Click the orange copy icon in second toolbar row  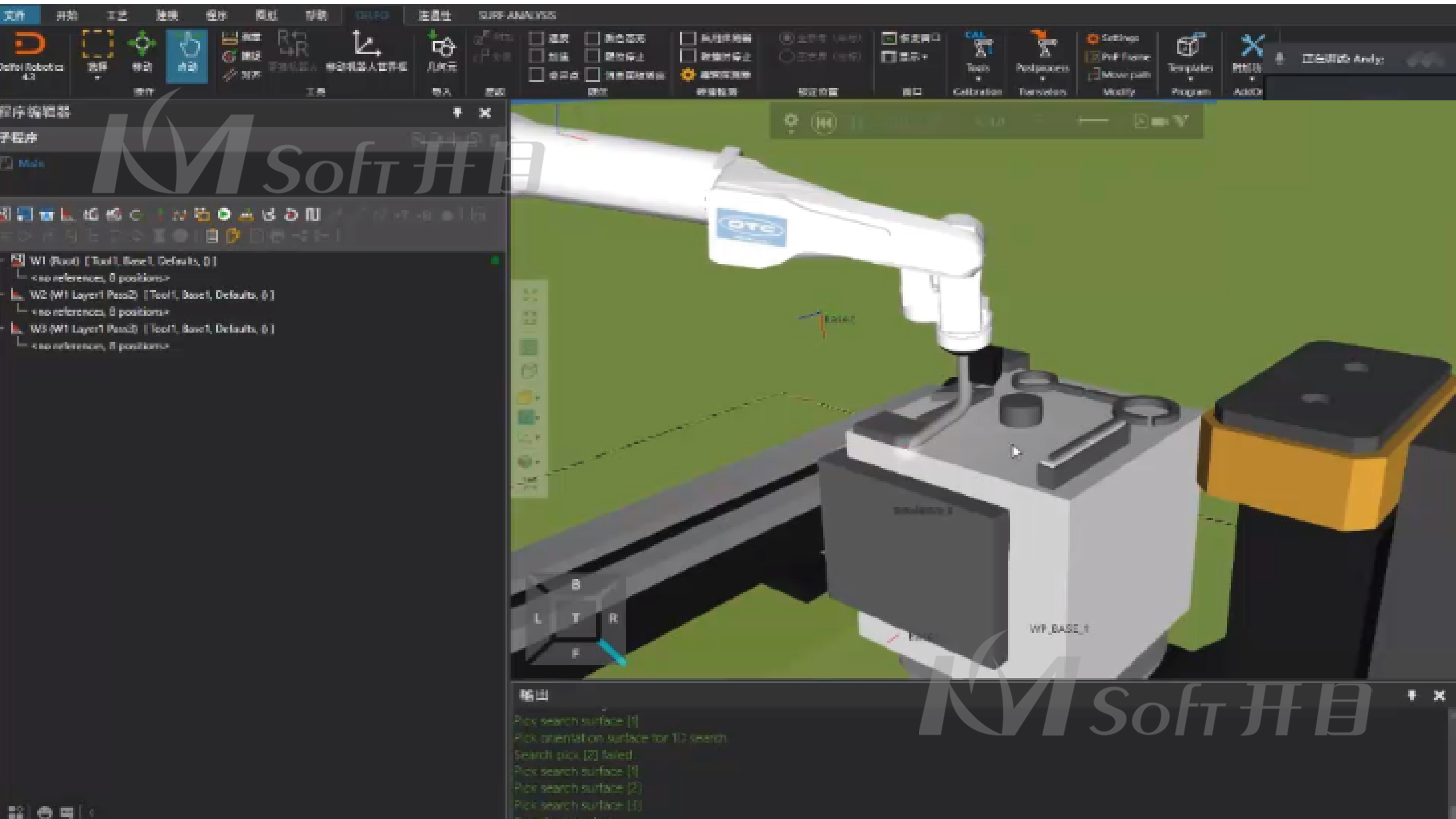tap(233, 236)
